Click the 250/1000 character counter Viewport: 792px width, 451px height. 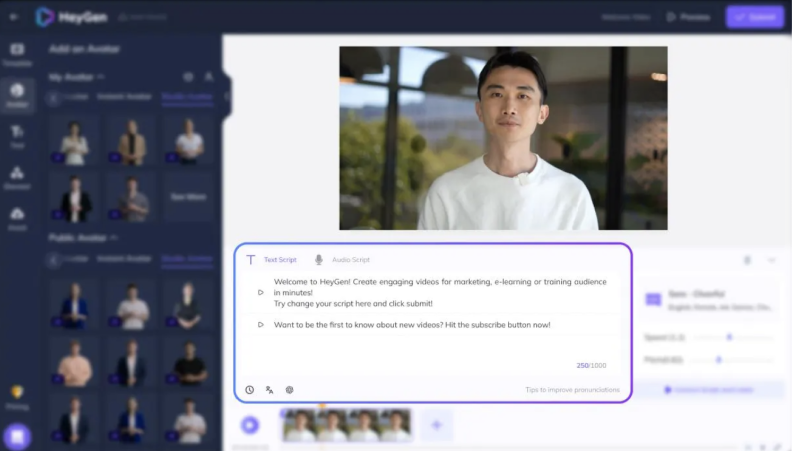(591, 365)
